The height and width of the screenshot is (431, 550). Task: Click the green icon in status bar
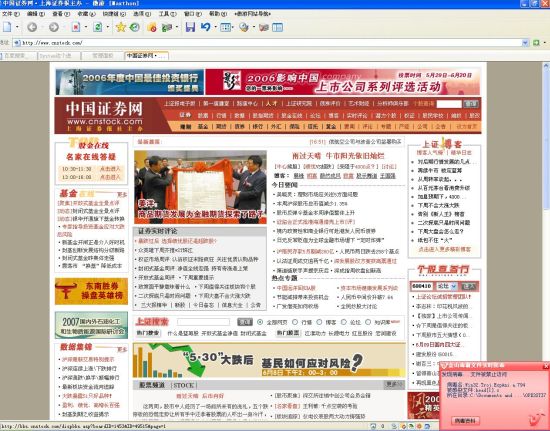(411, 427)
